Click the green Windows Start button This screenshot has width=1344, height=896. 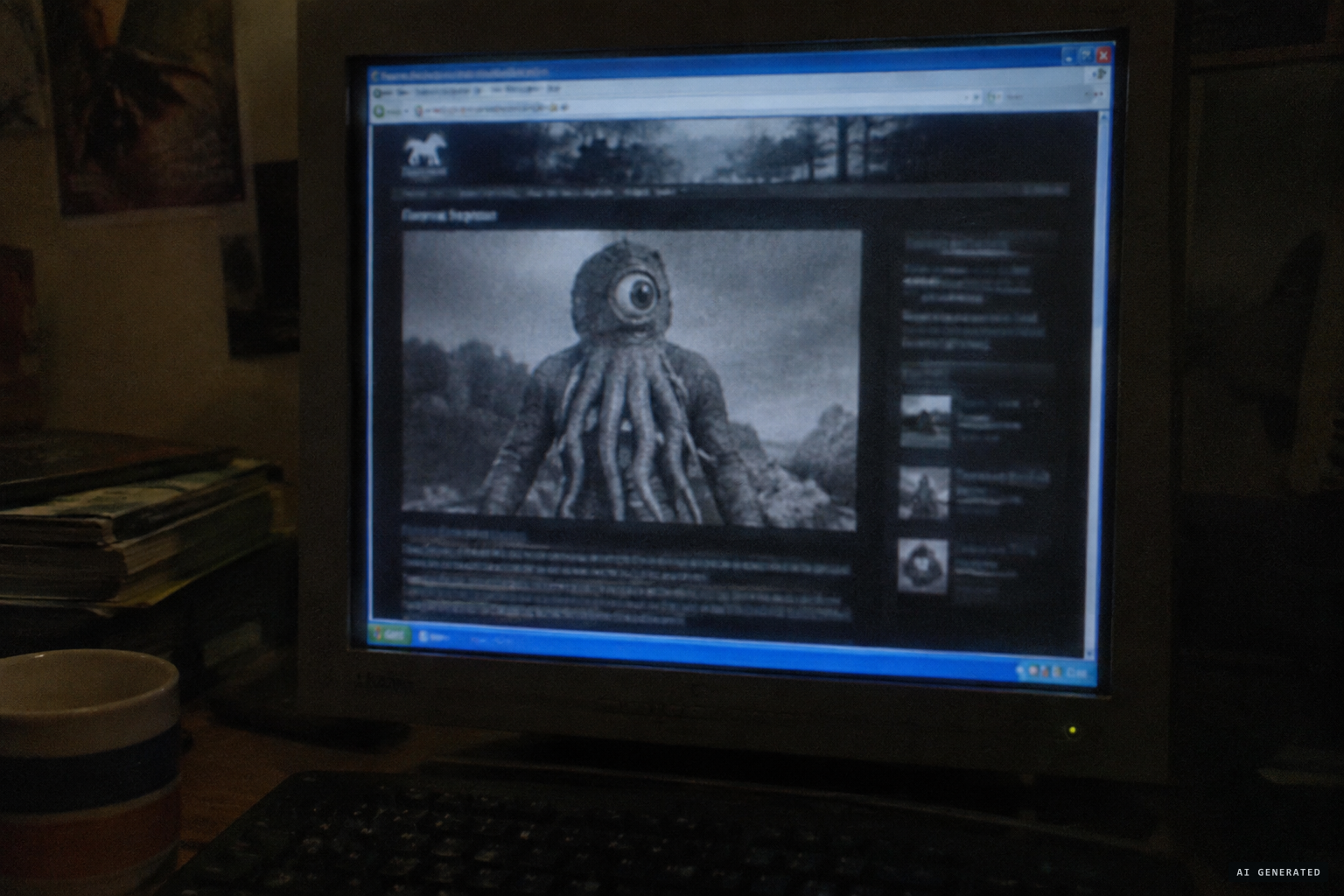391,635
